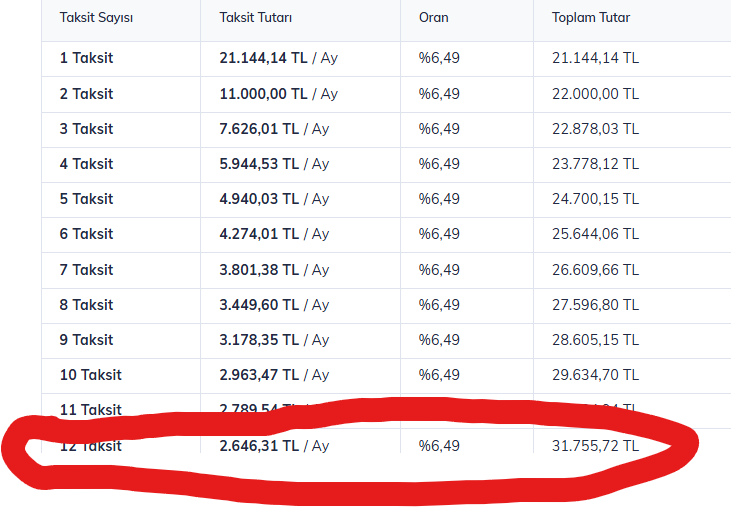Click the %6,49 rate in 6 Taksit row
This screenshot has width=731, height=507.
(x=439, y=234)
